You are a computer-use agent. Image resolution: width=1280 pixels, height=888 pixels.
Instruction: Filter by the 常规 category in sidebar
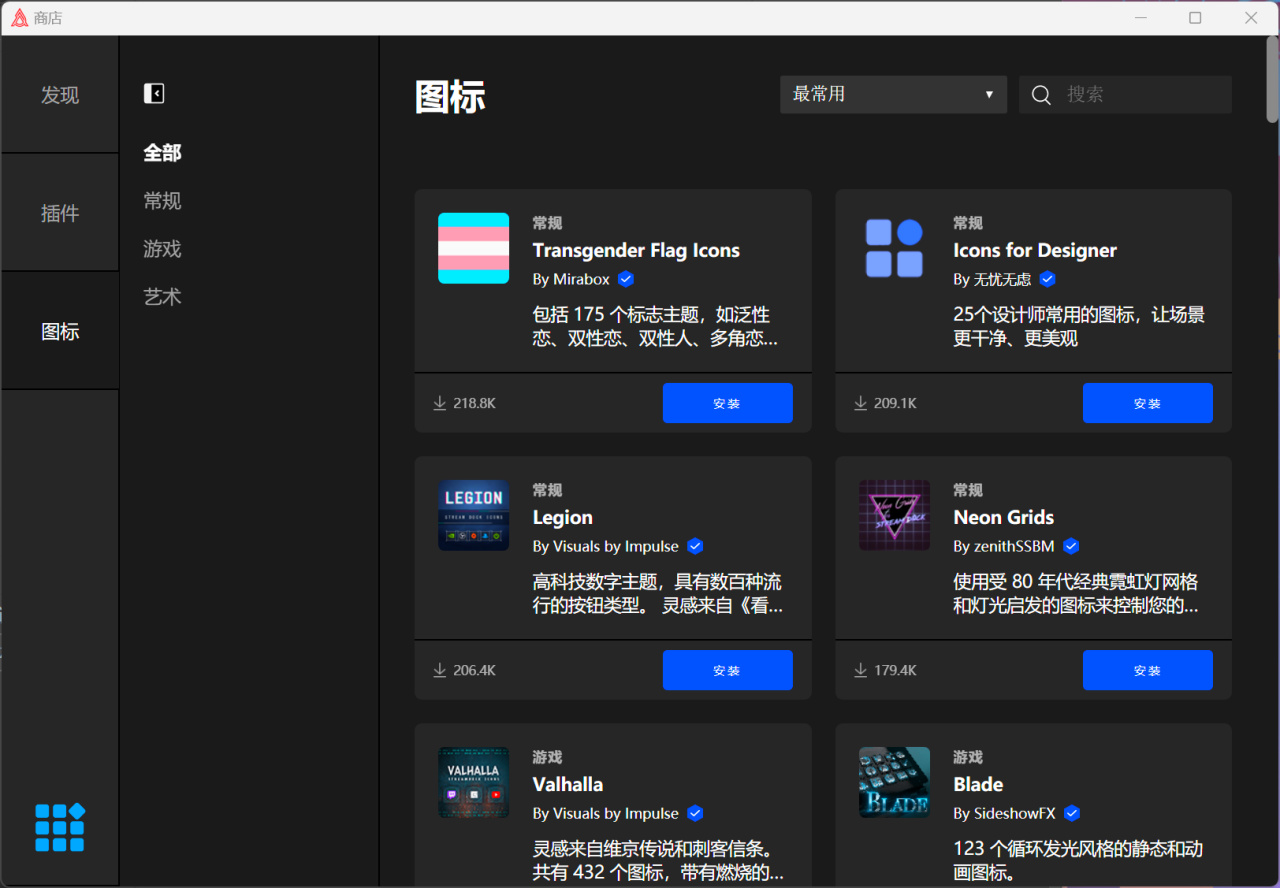(162, 201)
